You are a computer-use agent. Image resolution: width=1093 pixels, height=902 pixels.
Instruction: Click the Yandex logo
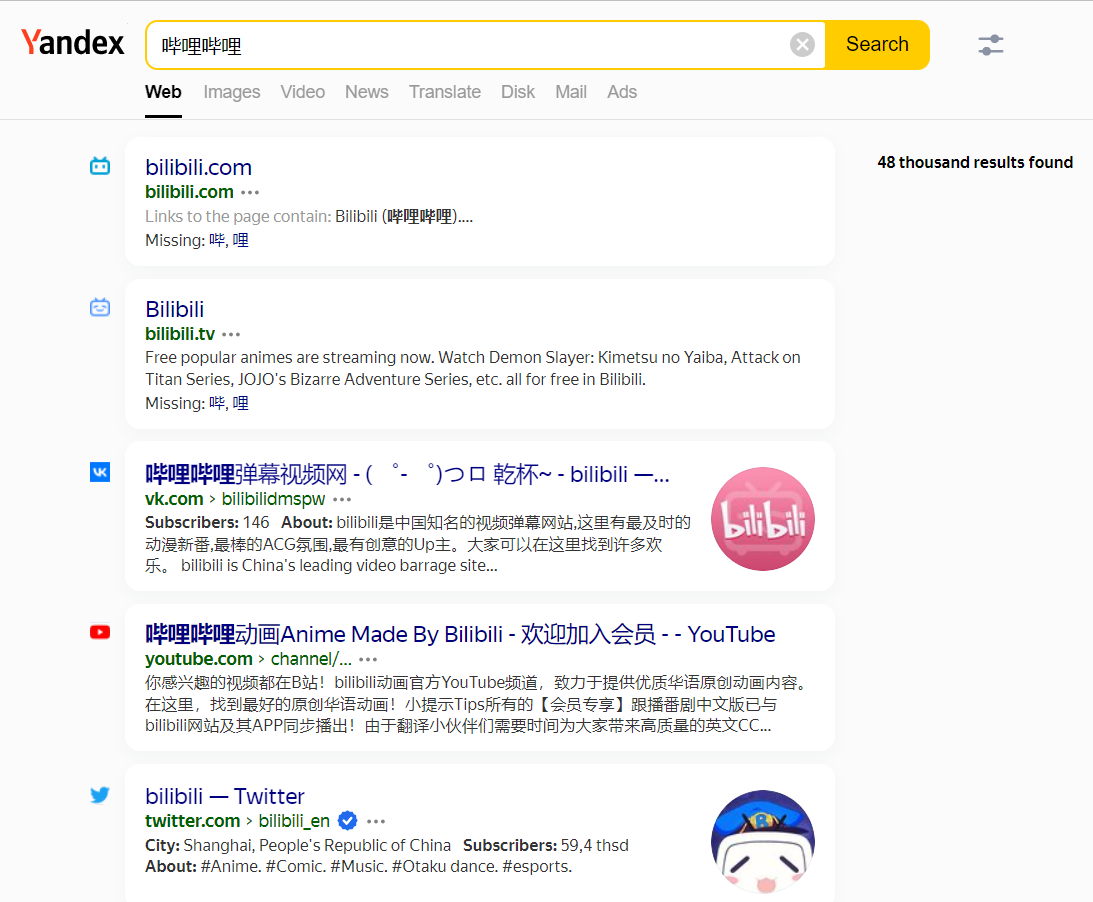click(72, 43)
